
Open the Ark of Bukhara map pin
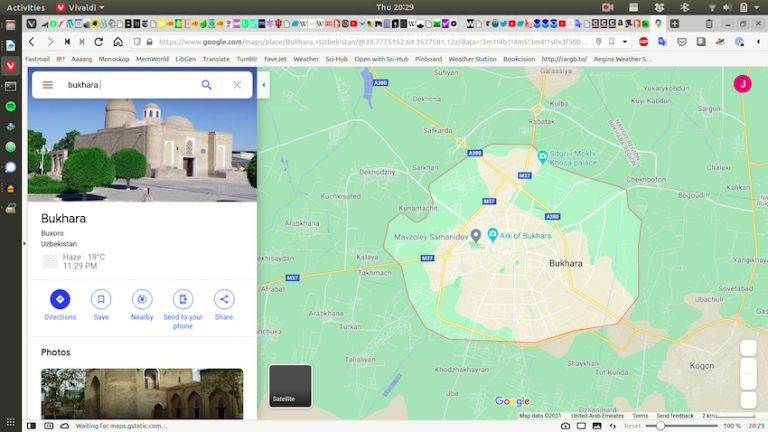coord(493,235)
